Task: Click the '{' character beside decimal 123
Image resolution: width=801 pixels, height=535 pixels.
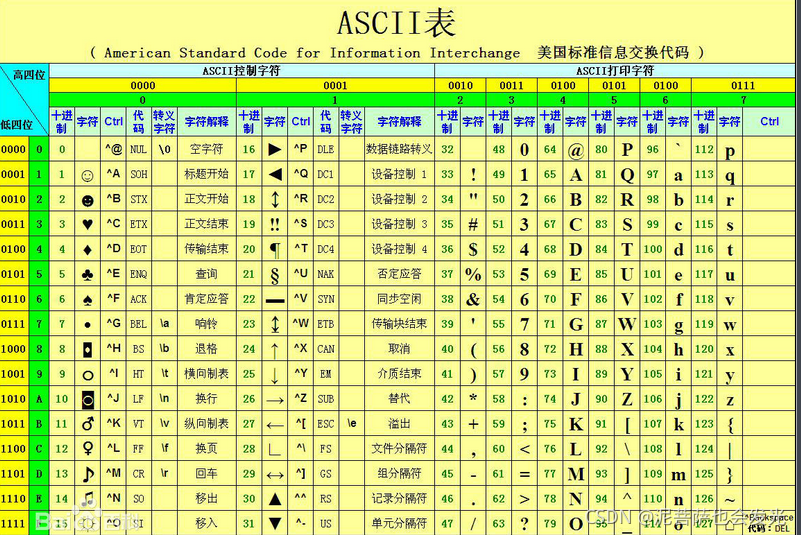Action: click(x=730, y=425)
